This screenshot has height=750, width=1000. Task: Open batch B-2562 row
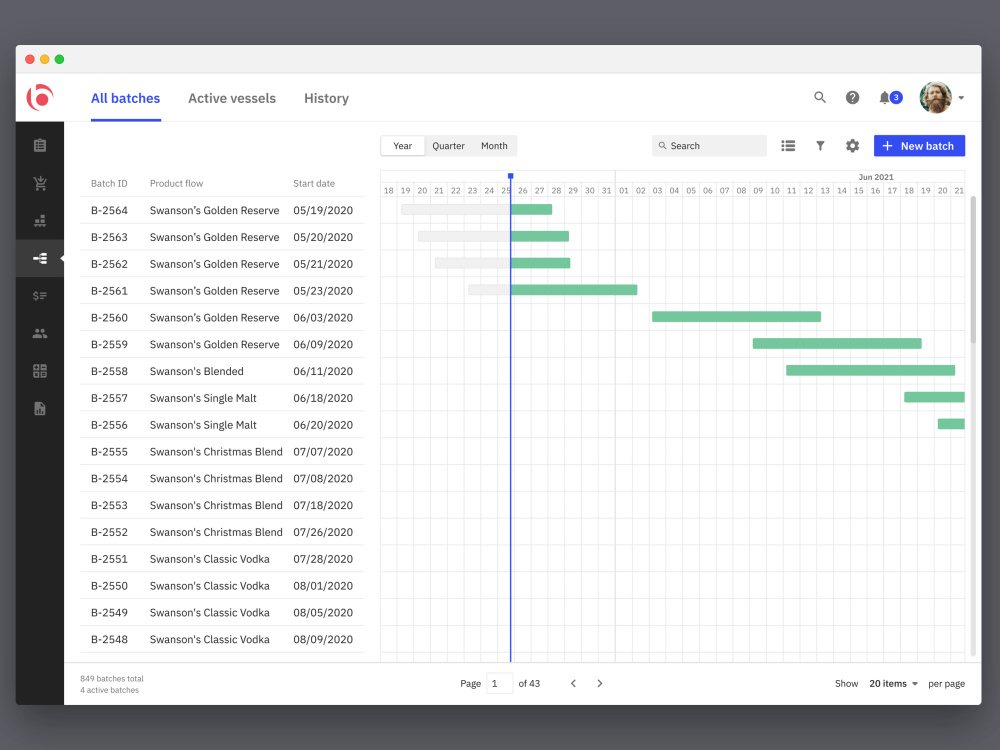tap(222, 264)
